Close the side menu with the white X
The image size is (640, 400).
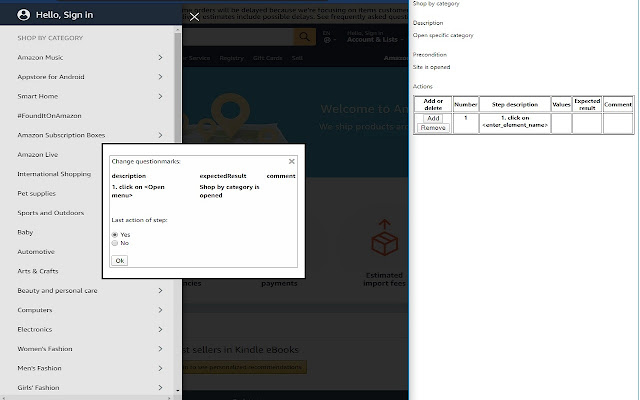point(194,17)
